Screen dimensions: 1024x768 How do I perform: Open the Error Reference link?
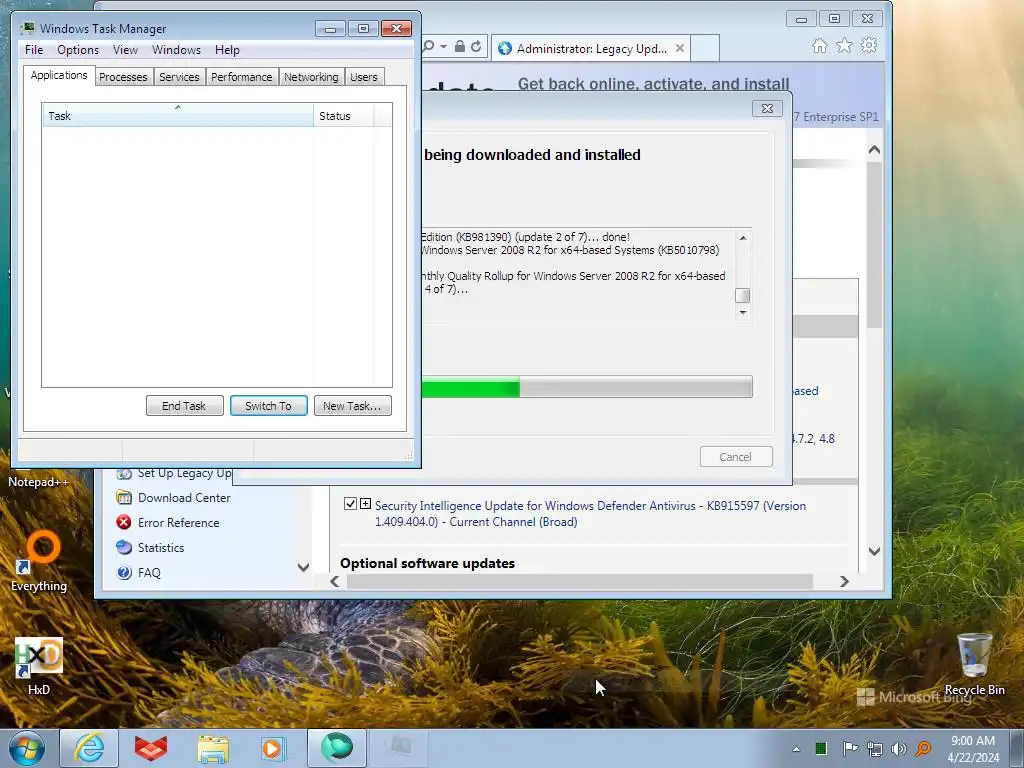point(178,522)
